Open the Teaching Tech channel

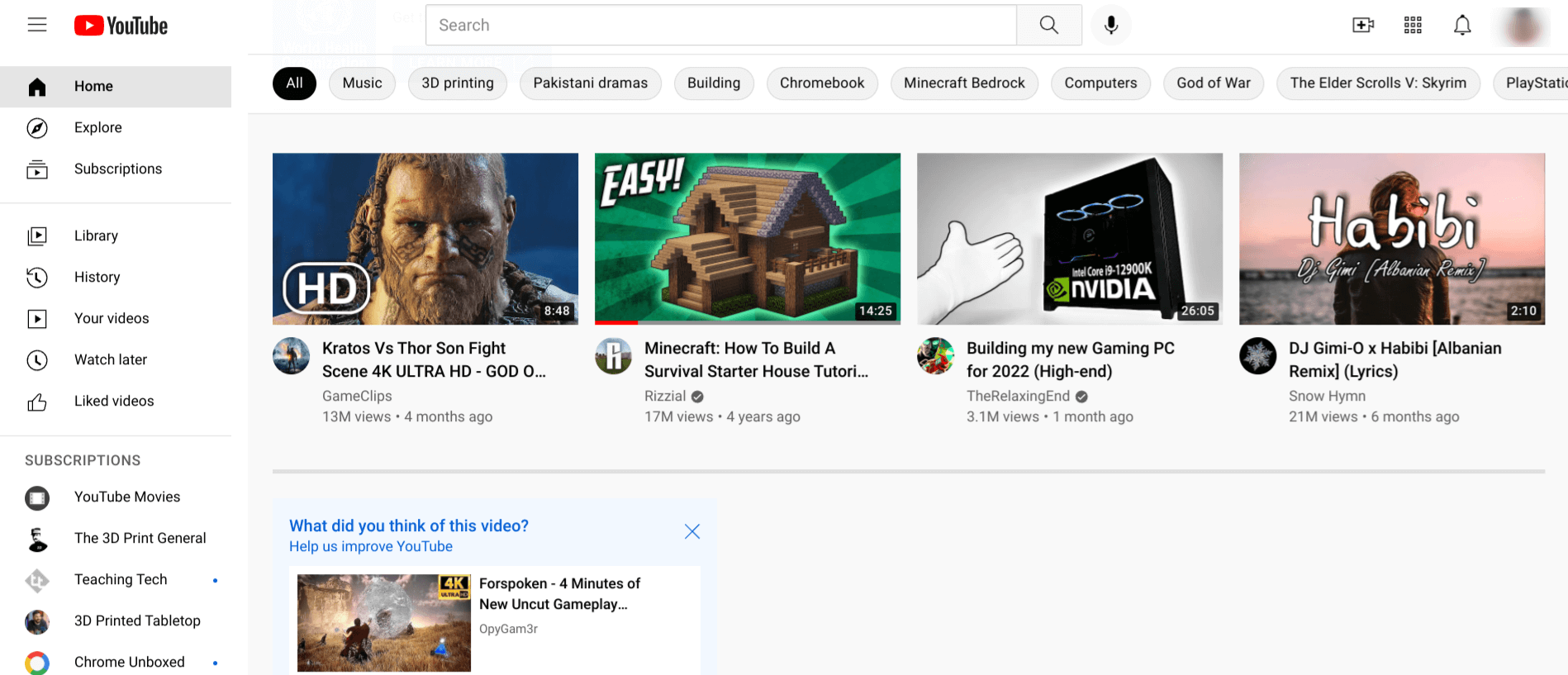(x=116, y=580)
